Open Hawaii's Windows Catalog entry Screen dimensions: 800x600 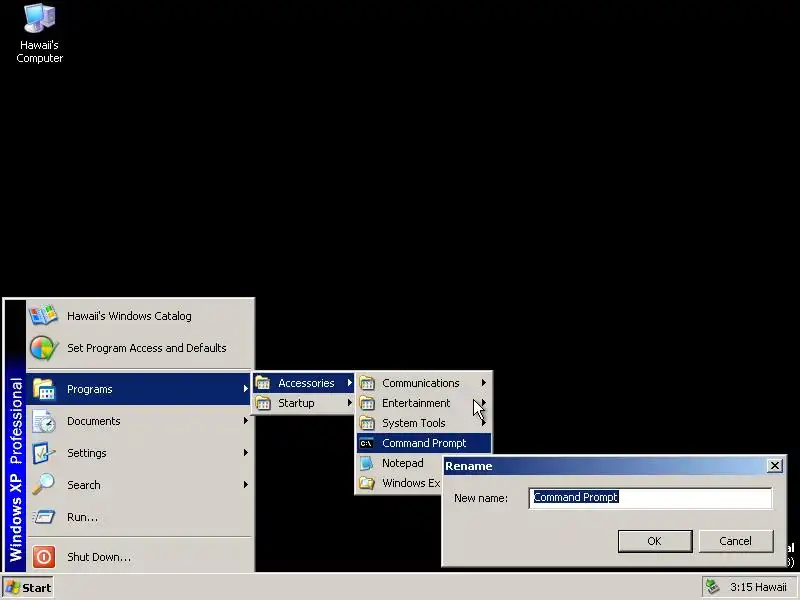tap(140, 315)
